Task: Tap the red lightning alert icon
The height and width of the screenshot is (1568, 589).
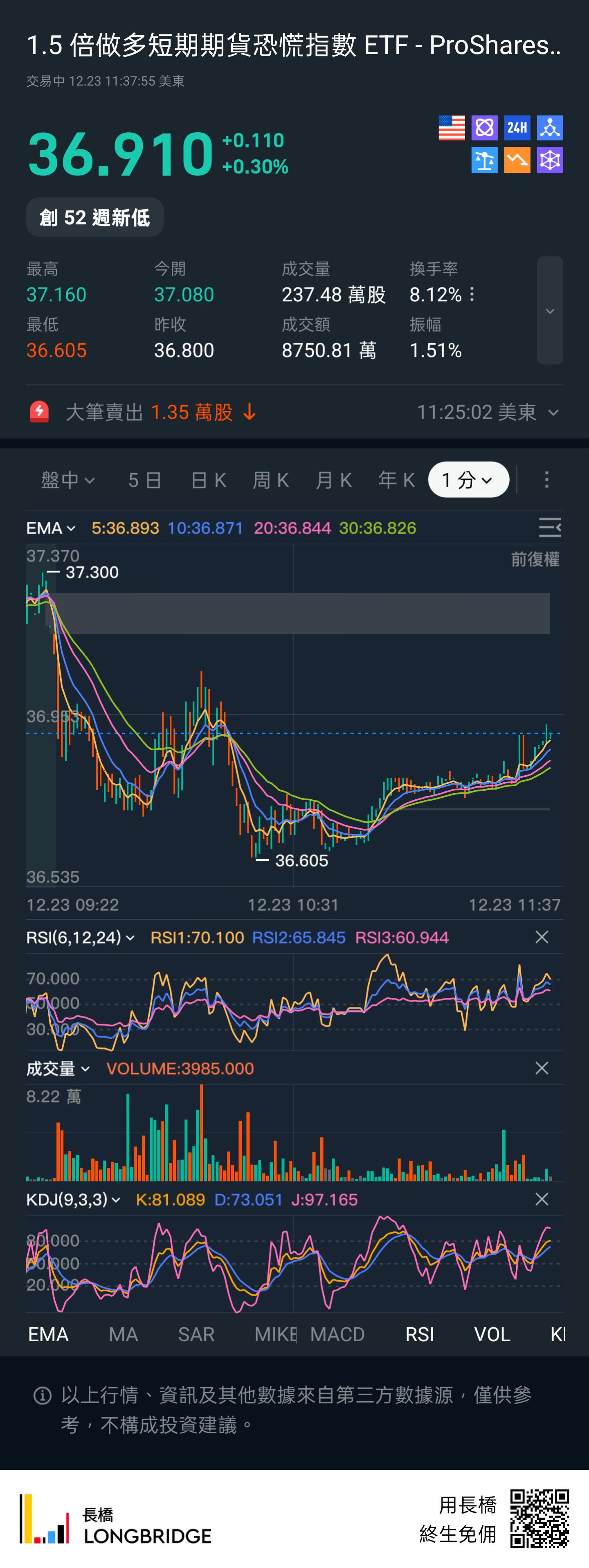Action: tap(40, 412)
